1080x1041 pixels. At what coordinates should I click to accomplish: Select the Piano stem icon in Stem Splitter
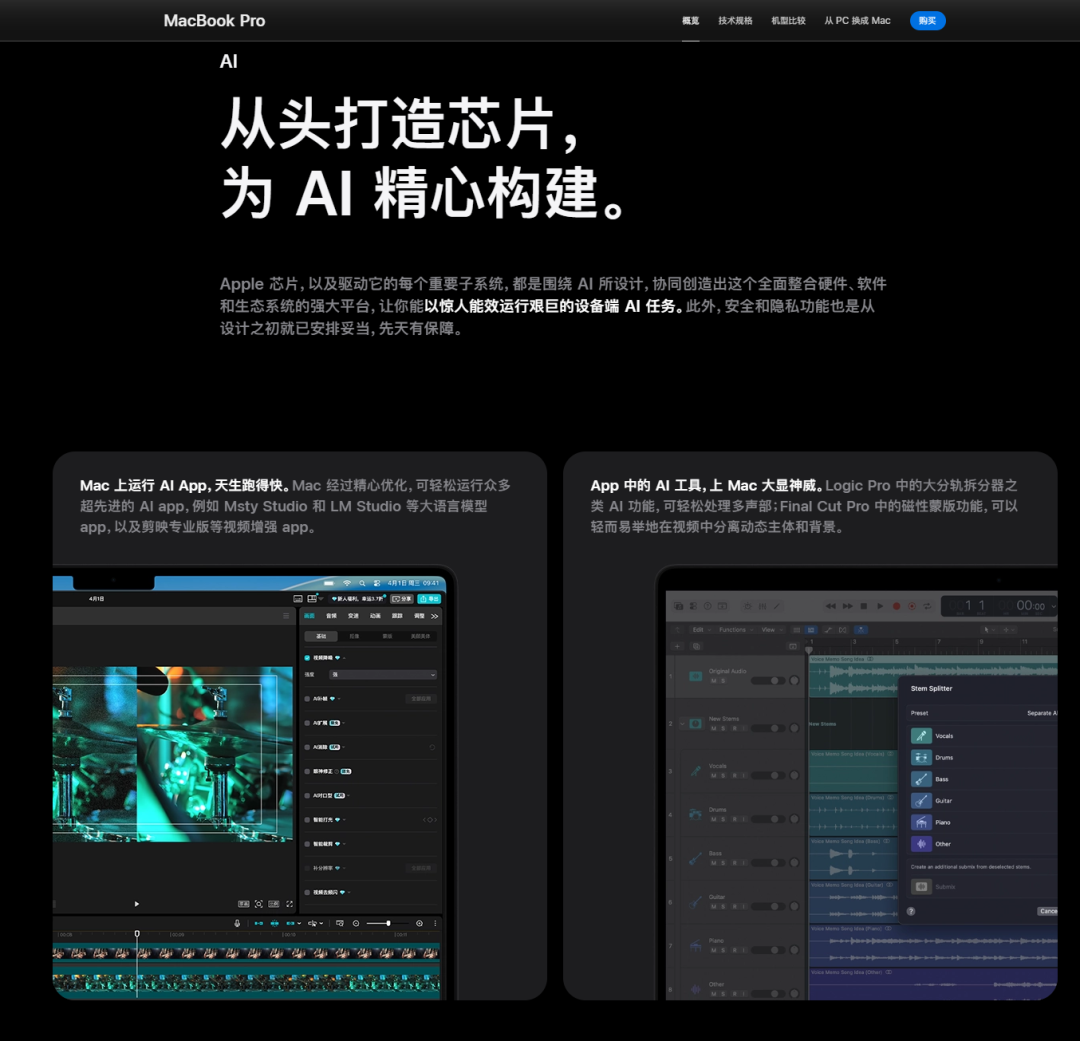click(x=921, y=822)
